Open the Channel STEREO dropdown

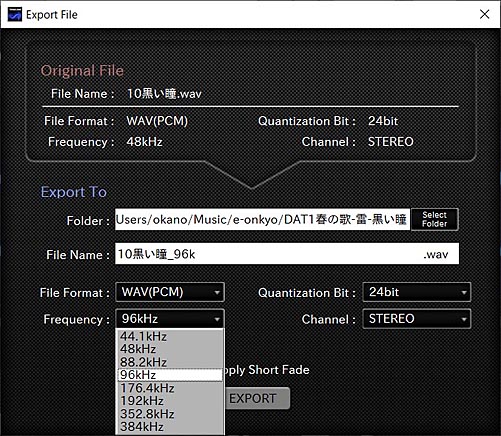(417, 319)
